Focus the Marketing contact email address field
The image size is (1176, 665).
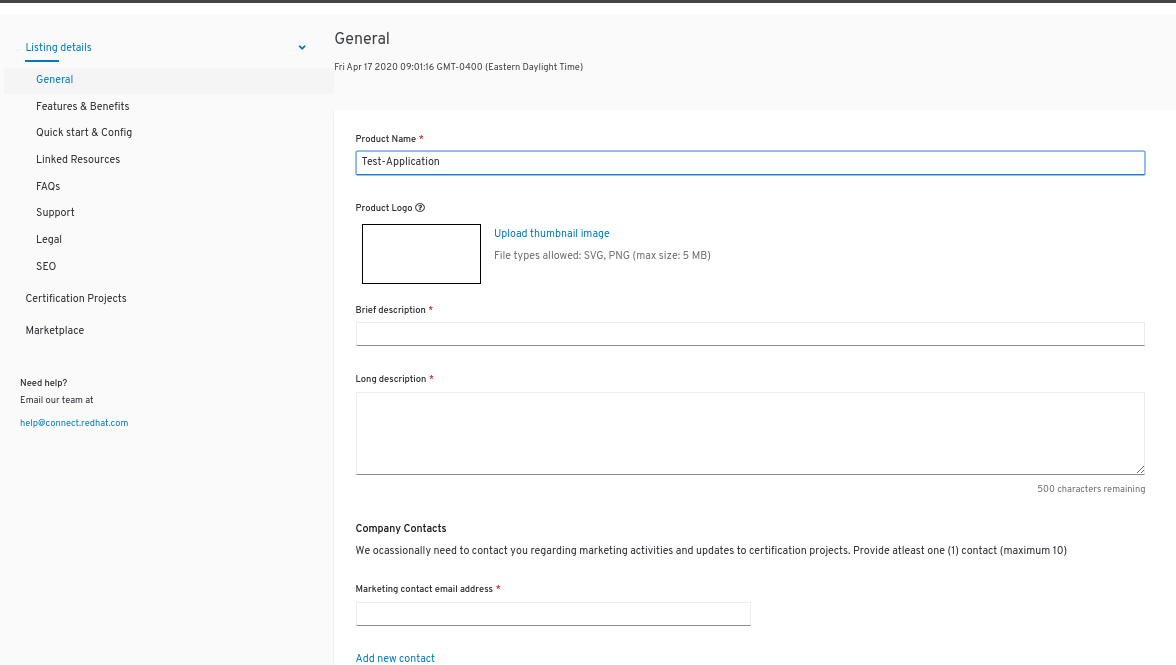pos(554,614)
